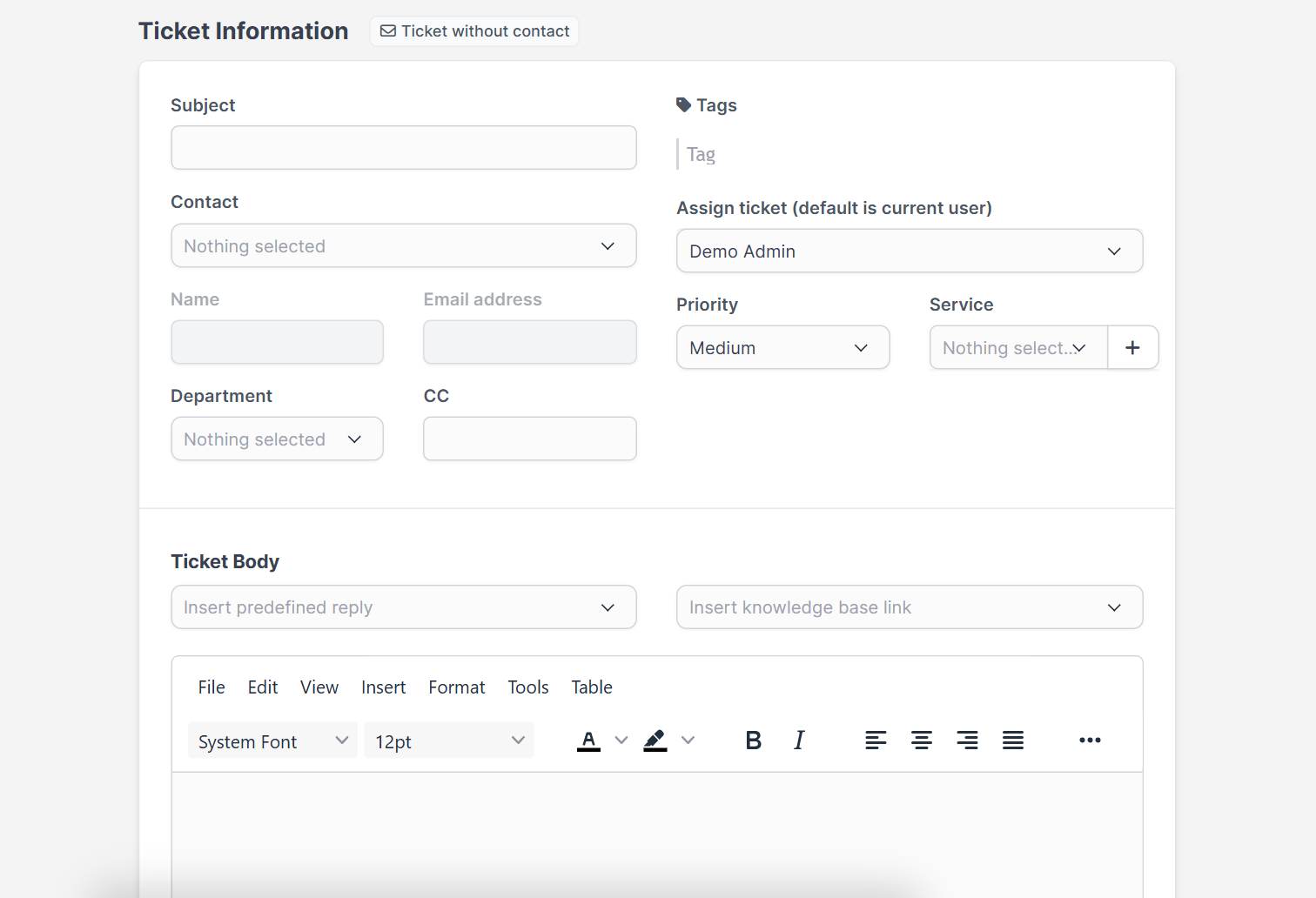Image resolution: width=1316 pixels, height=898 pixels.
Task: Open Priority dropdown set to Medium
Action: click(783, 348)
